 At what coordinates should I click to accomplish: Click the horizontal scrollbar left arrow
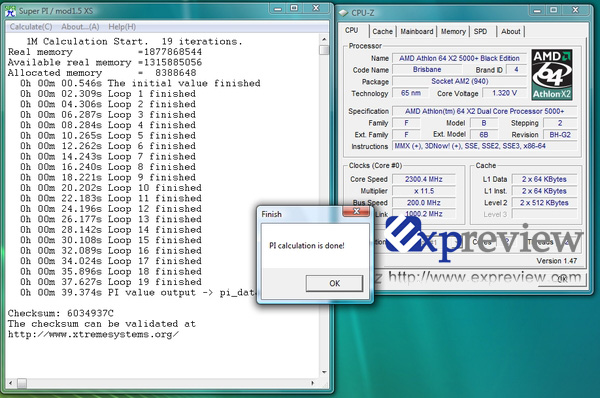[10, 383]
